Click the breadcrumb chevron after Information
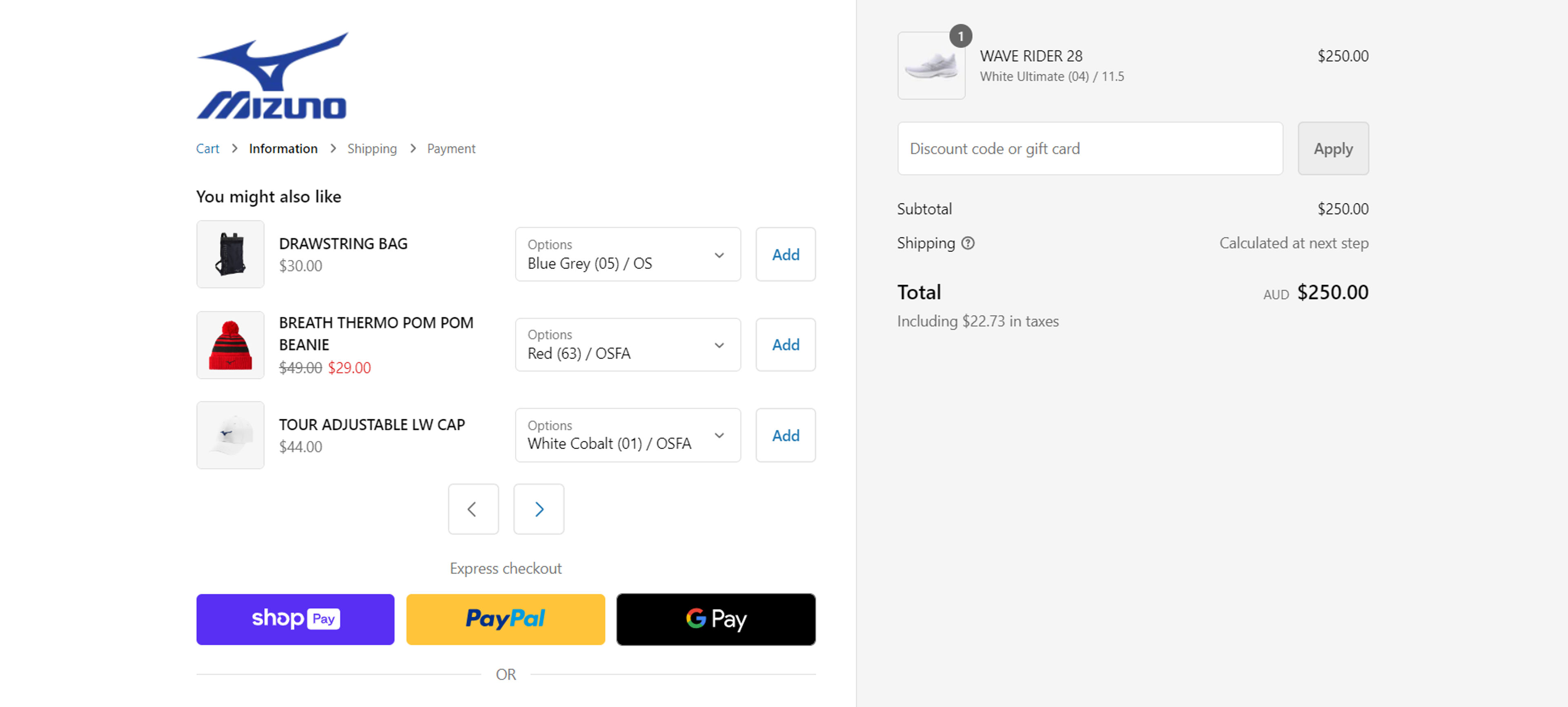The height and width of the screenshot is (707, 1568). pyautogui.click(x=333, y=149)
